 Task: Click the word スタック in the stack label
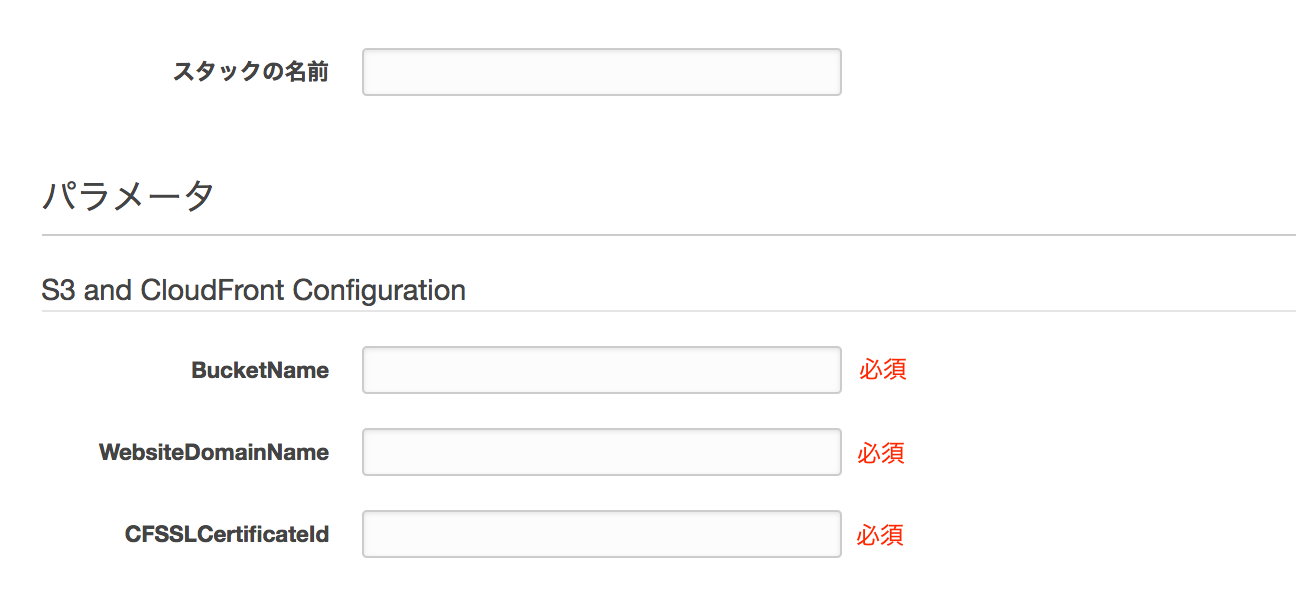[x=217, y=72]
